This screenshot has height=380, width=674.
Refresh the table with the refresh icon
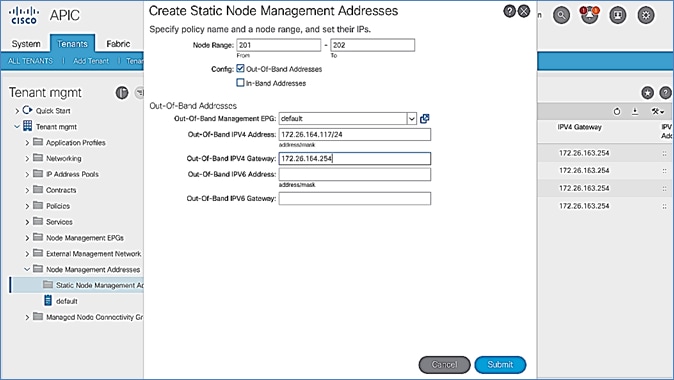point(617,112)
